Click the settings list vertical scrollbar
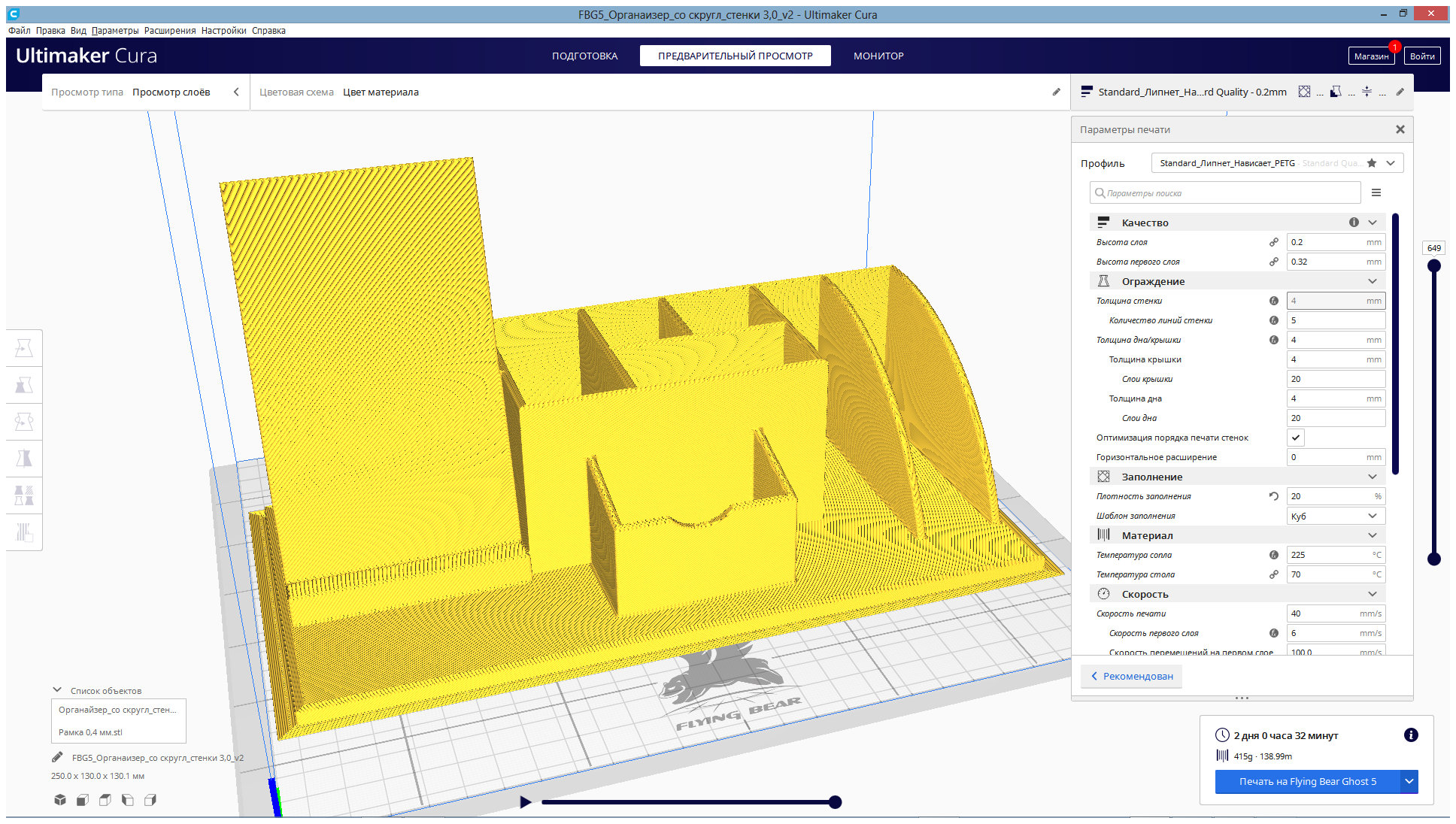 (1395, 344)
